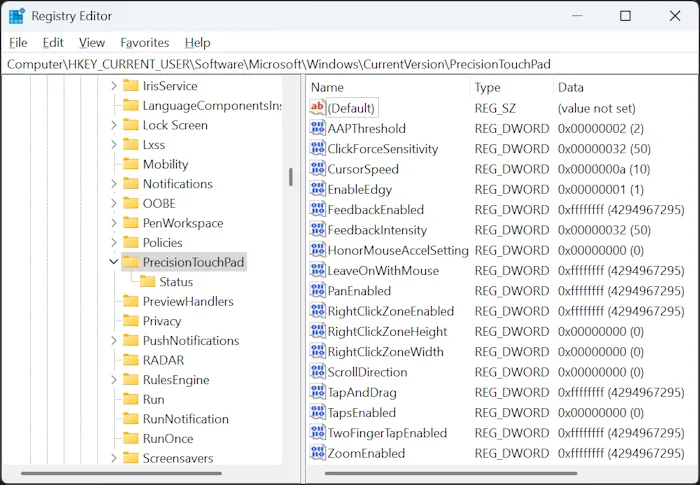Click the AAPThreshold data 0x00000002 (2)
This screenshot has height=485, width=700.
[600, 128]
